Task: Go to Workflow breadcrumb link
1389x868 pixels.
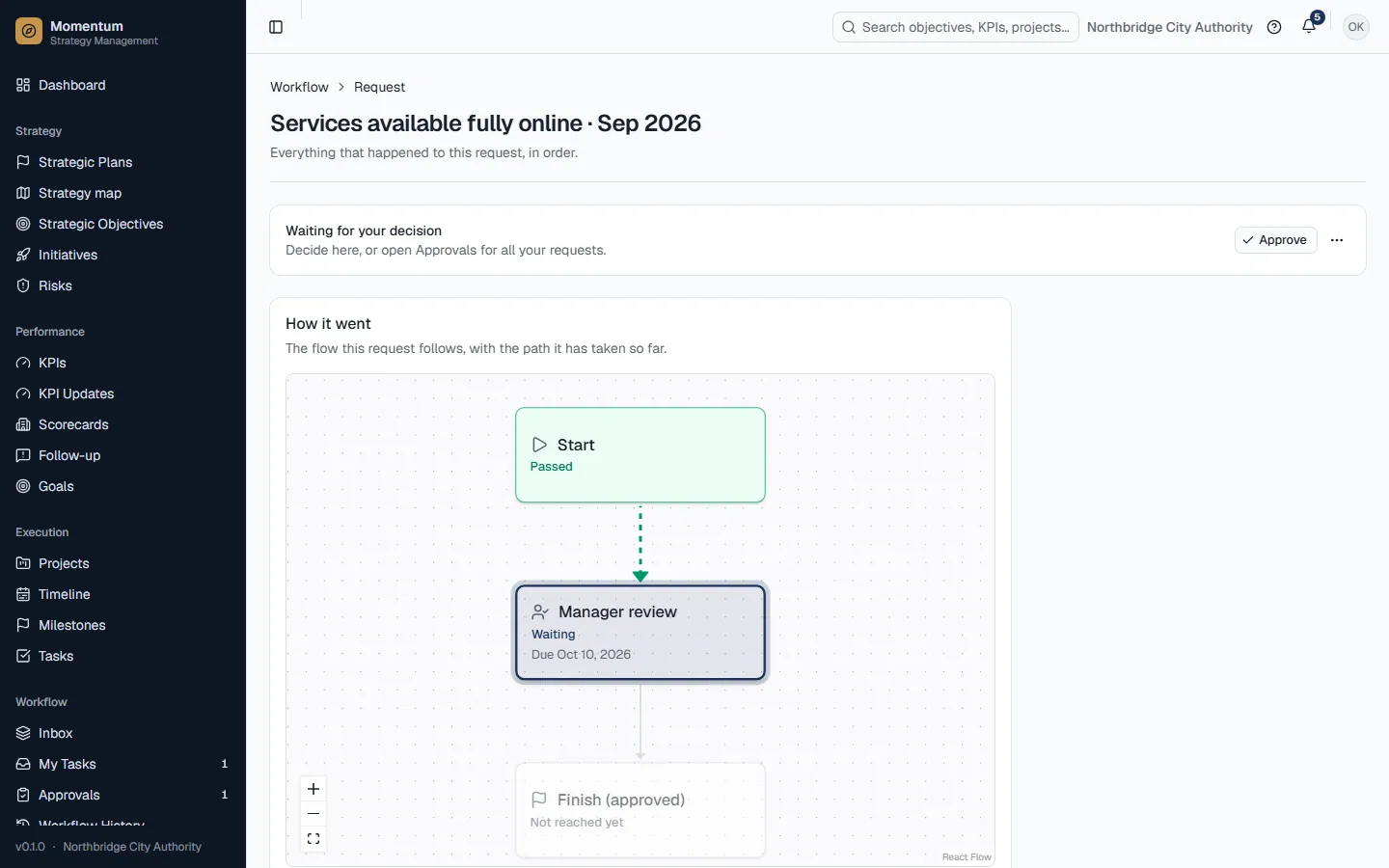Action: click(299, 87)
